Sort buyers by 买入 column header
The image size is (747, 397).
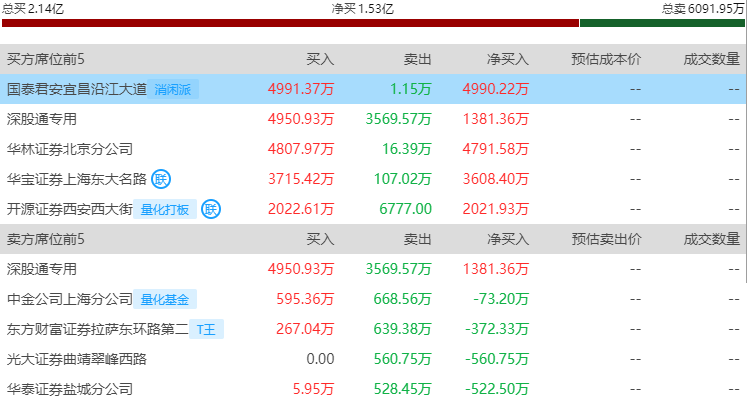320,59
